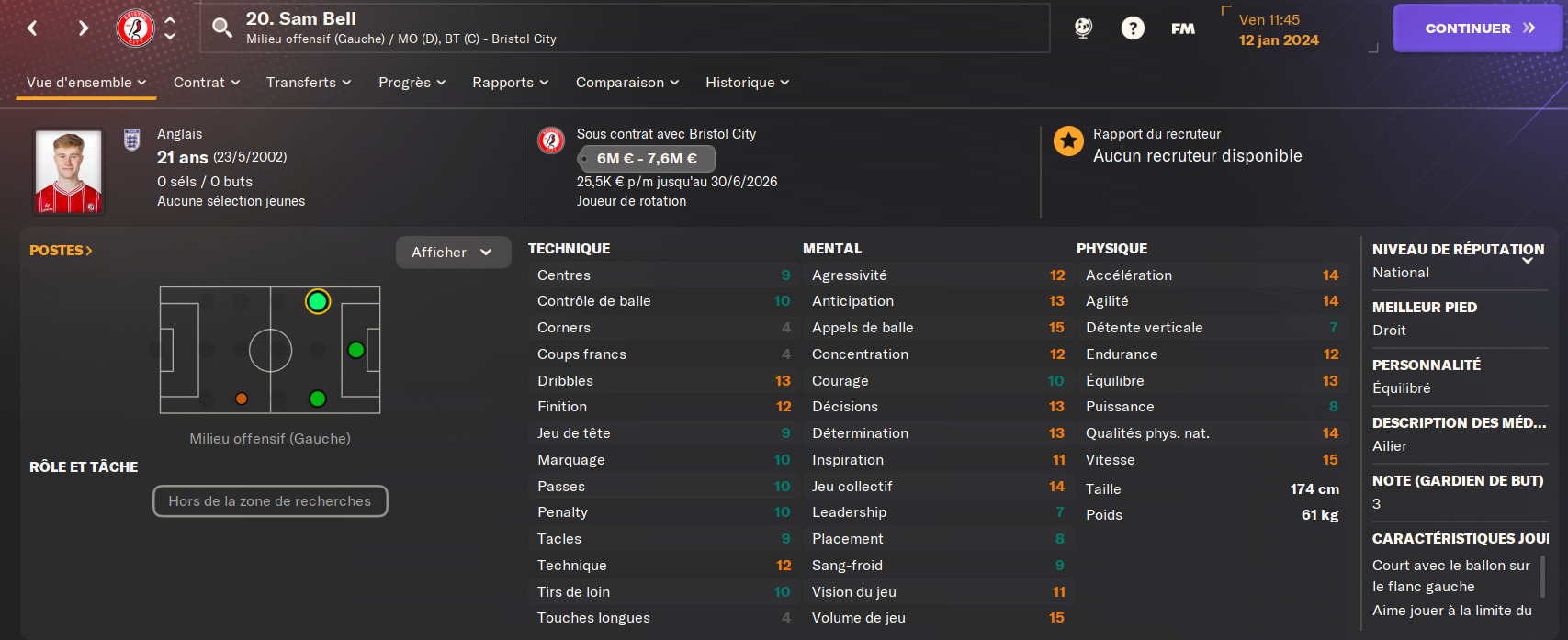This screenshot has width=1568, height=640.
Task: Click the orange star scout report icon
Action: [x=1068, y=141]
